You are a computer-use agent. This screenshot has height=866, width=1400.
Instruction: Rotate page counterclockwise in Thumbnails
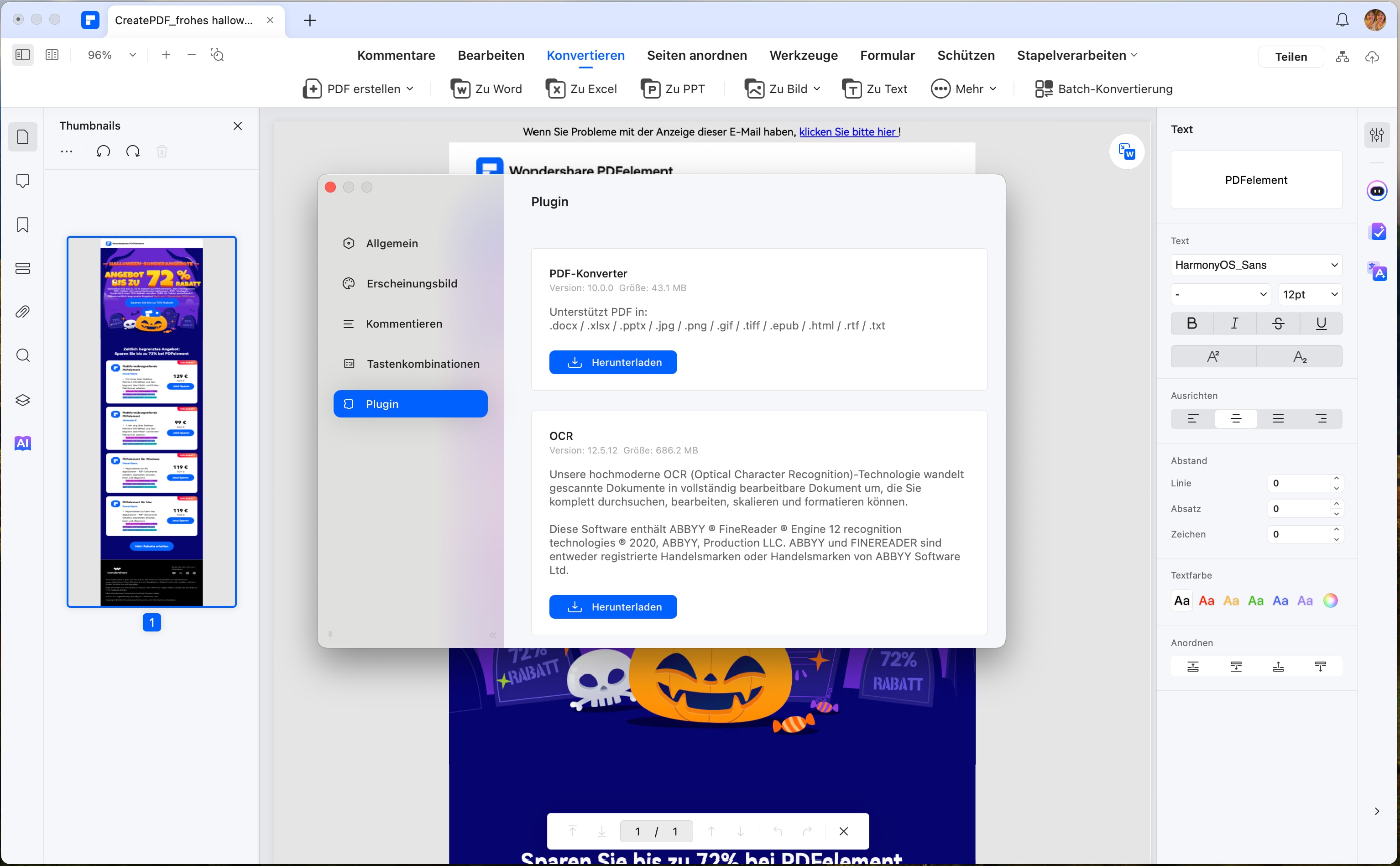103,151
